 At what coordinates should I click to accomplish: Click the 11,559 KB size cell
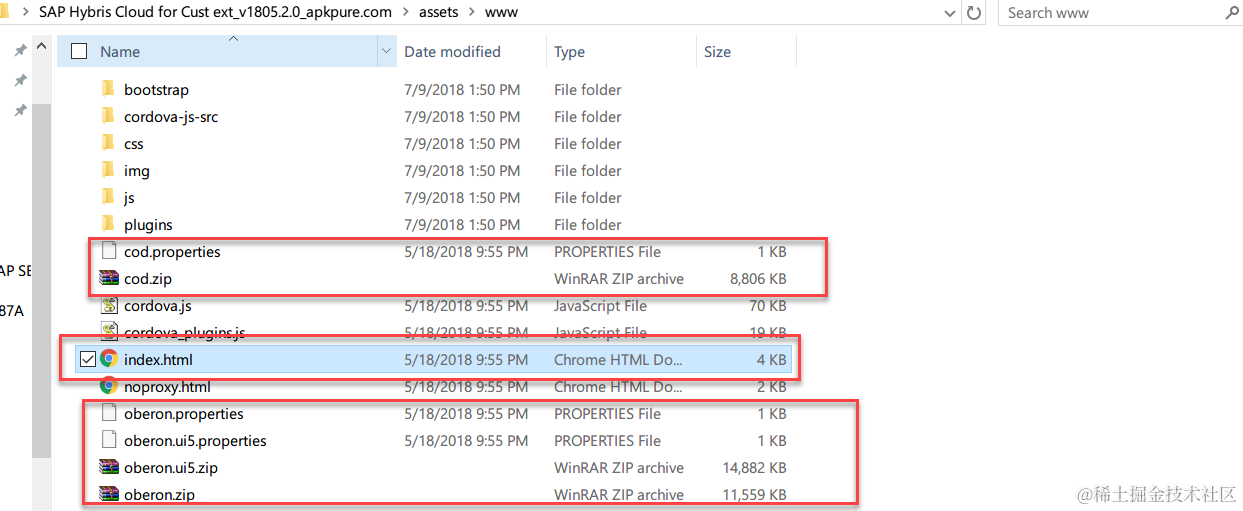click(x=754, y=494)
